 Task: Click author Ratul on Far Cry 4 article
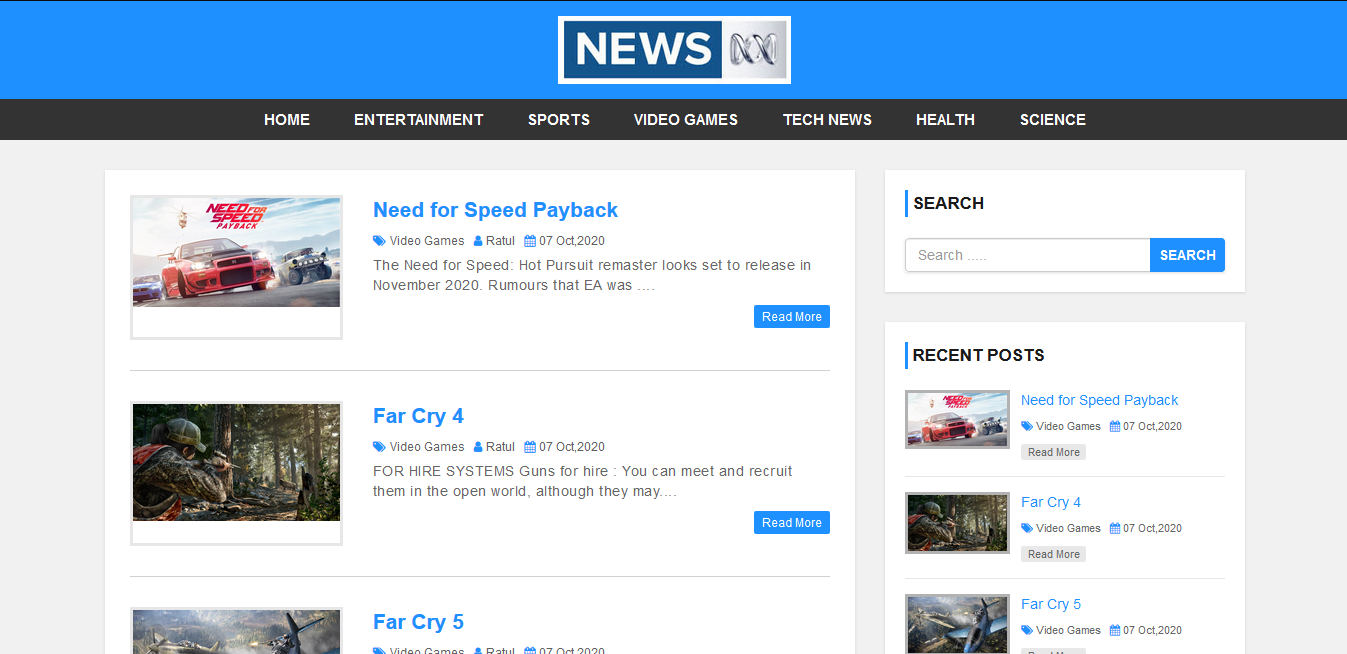pos(500,447)
